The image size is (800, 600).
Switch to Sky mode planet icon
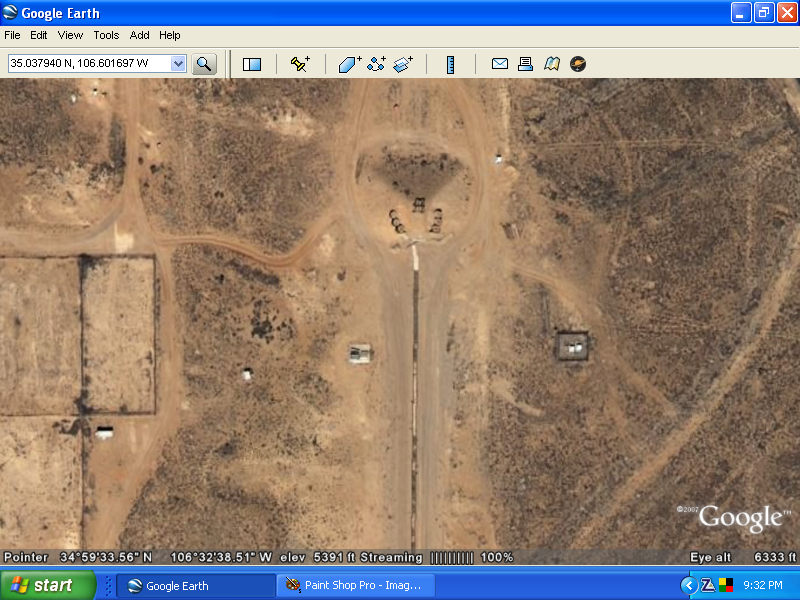click(578, 64)
